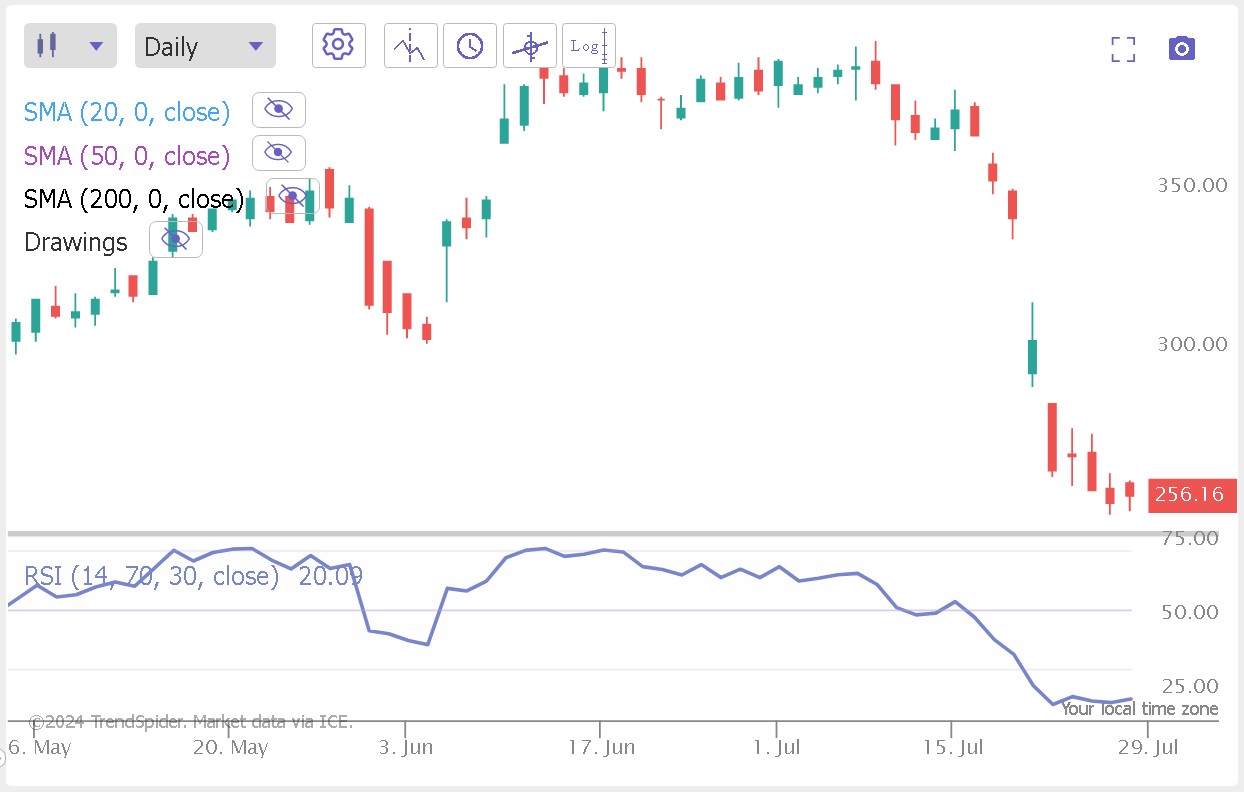1244x792 pixels.
Task: Toggle Drawings visibility eye
Action: tap(176, 240)
